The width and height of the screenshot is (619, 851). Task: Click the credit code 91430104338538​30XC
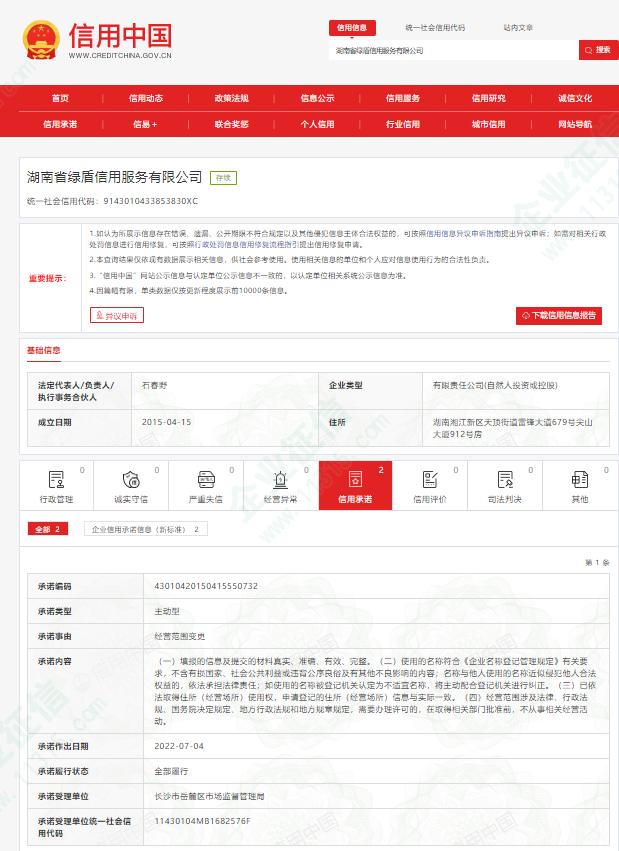(x=150, y=201)
